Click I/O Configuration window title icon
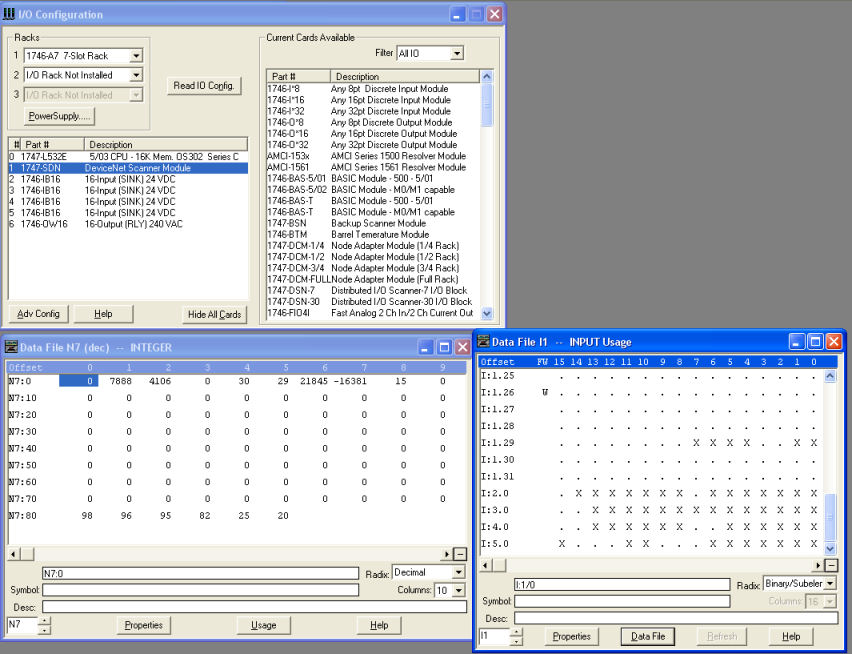This screenshot has height=654, width=852. (x=9, y=14)
